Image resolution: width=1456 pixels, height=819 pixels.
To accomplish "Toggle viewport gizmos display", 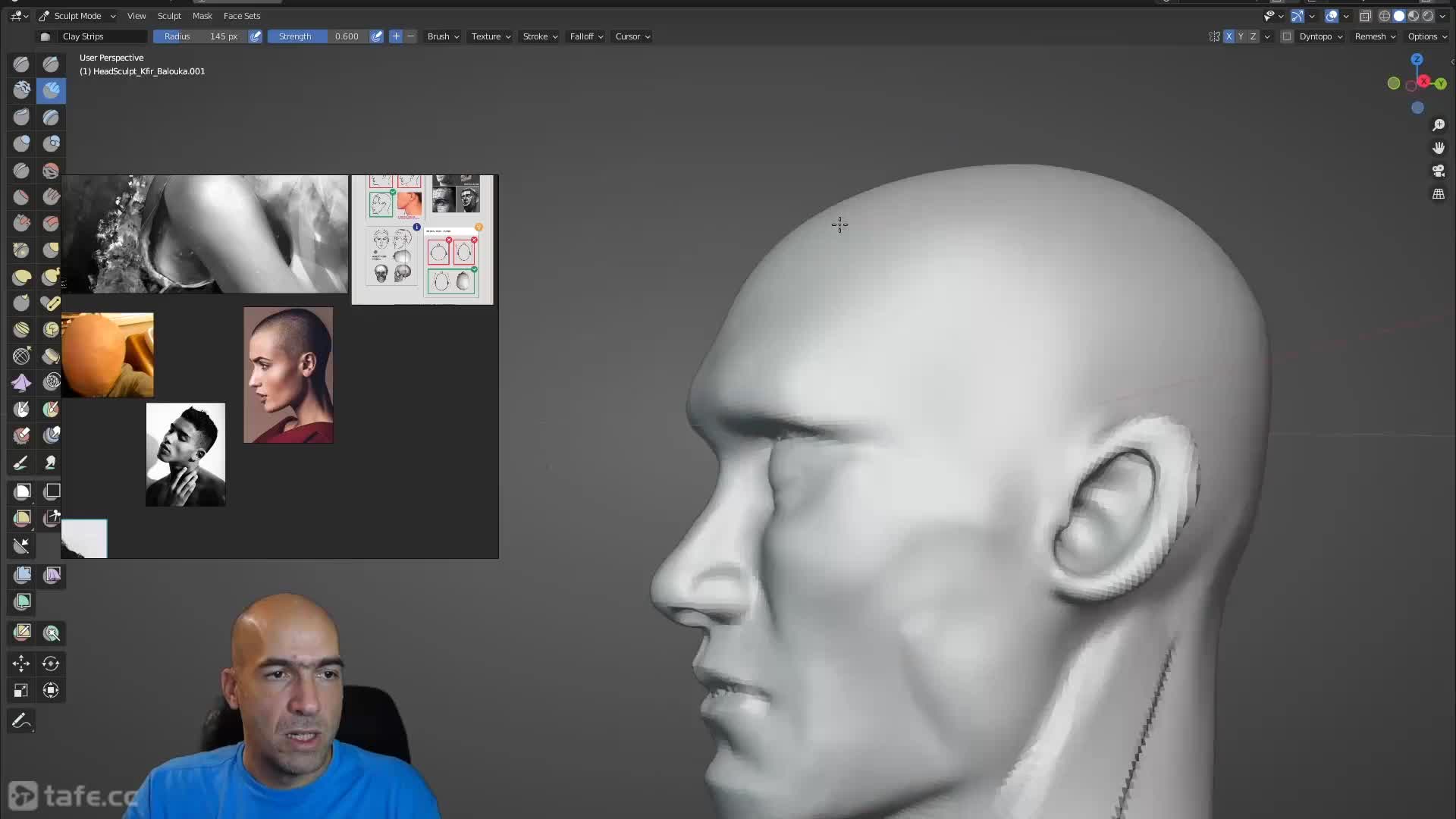I will point(1298,16).
